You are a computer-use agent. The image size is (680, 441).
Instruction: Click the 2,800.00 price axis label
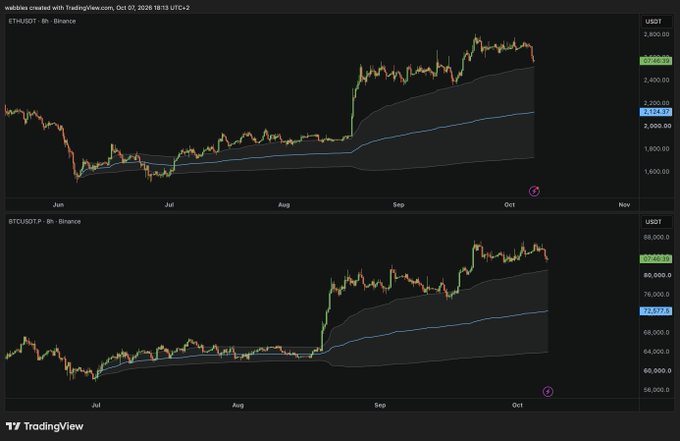656,34
